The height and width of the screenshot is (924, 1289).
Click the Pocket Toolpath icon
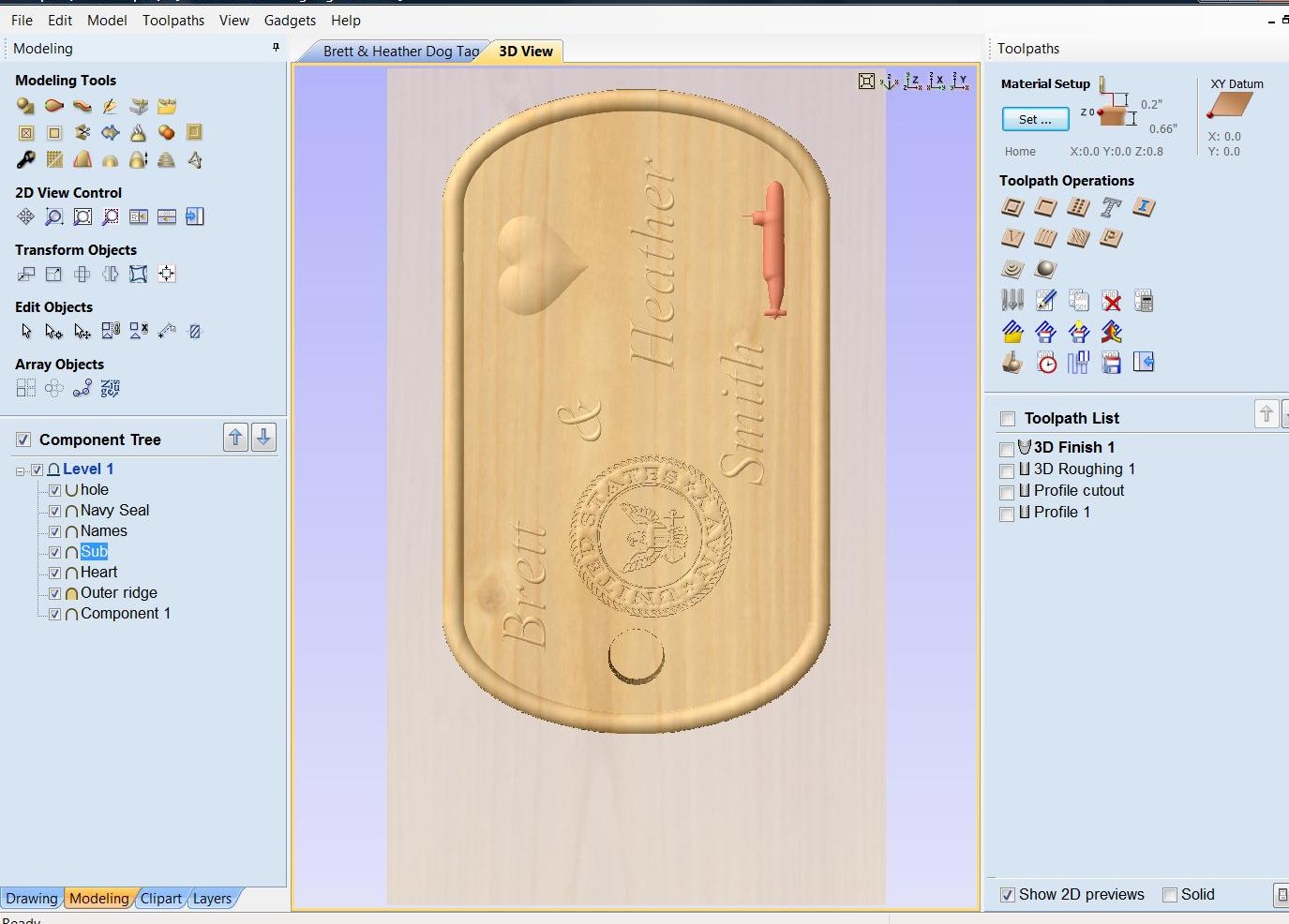[x=1045, y=207]
